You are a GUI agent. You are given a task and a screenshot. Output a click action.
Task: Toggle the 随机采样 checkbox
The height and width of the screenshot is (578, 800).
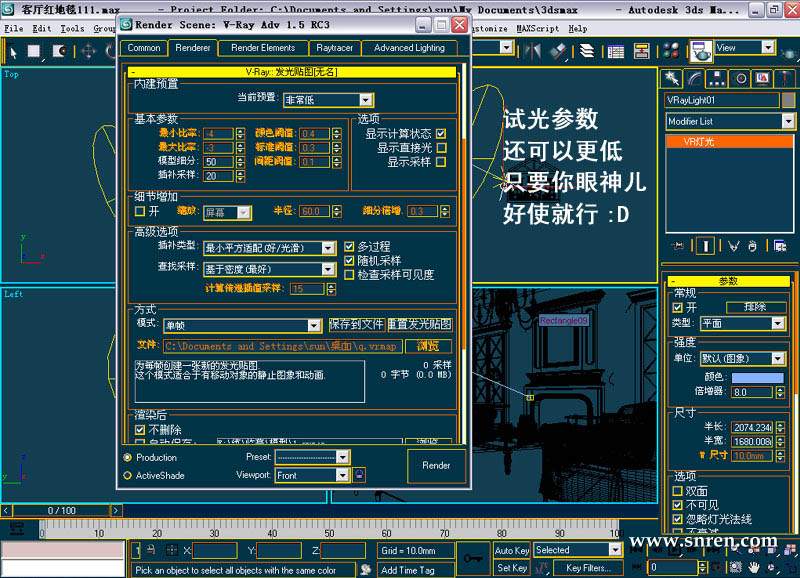click(x=349, y=261)
